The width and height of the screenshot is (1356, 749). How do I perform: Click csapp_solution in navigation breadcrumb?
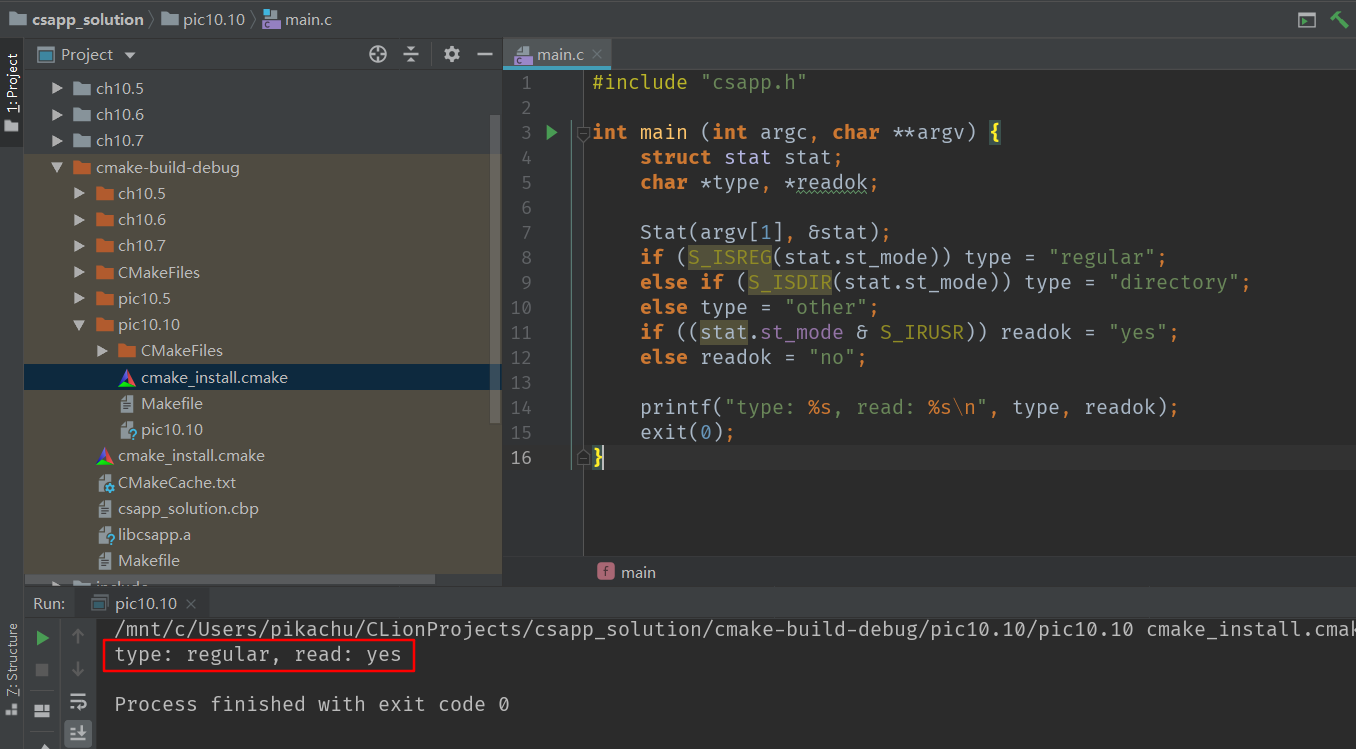point(76,19)
